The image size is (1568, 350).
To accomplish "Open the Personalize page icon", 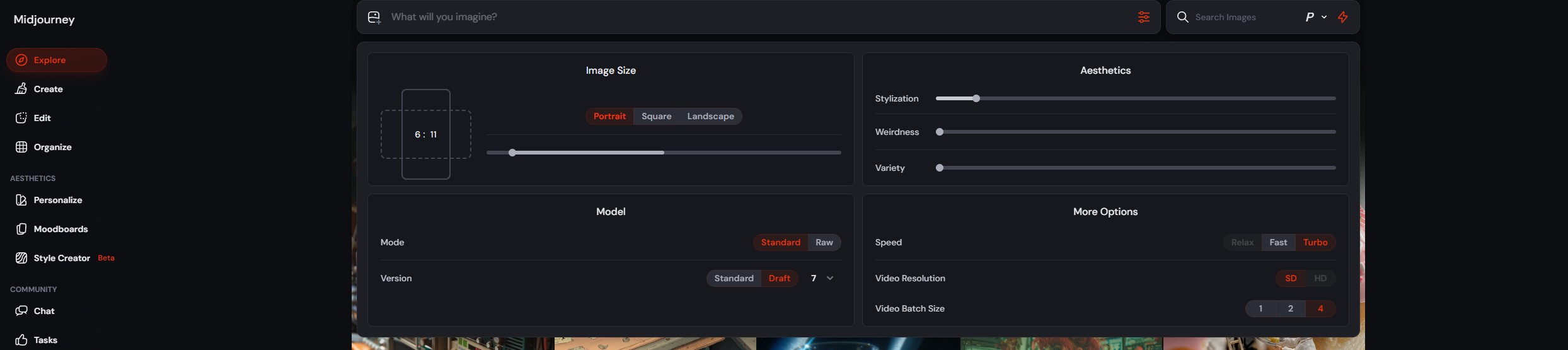I will (21, 200).
